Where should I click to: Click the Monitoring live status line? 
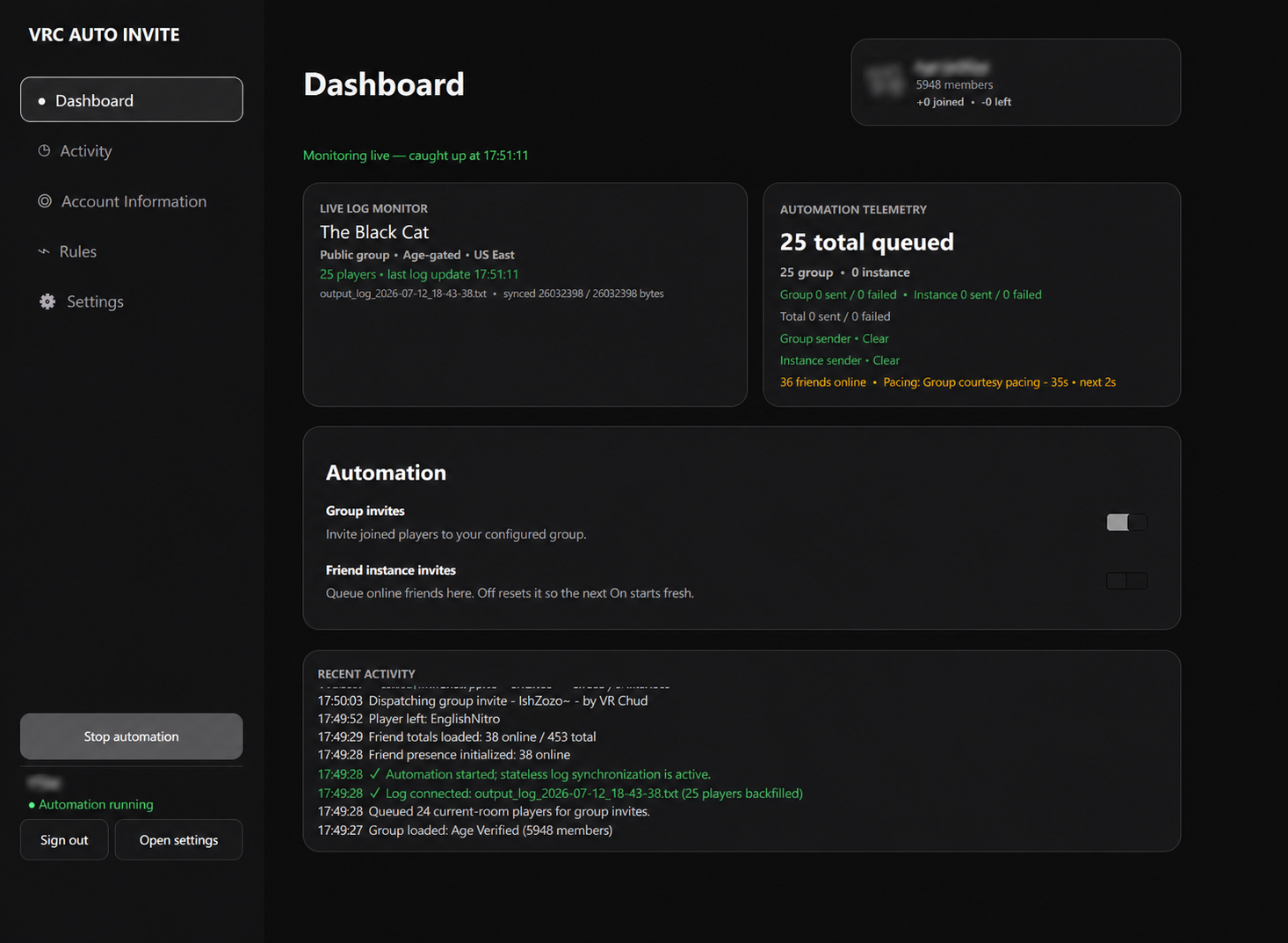click(416, 156)
